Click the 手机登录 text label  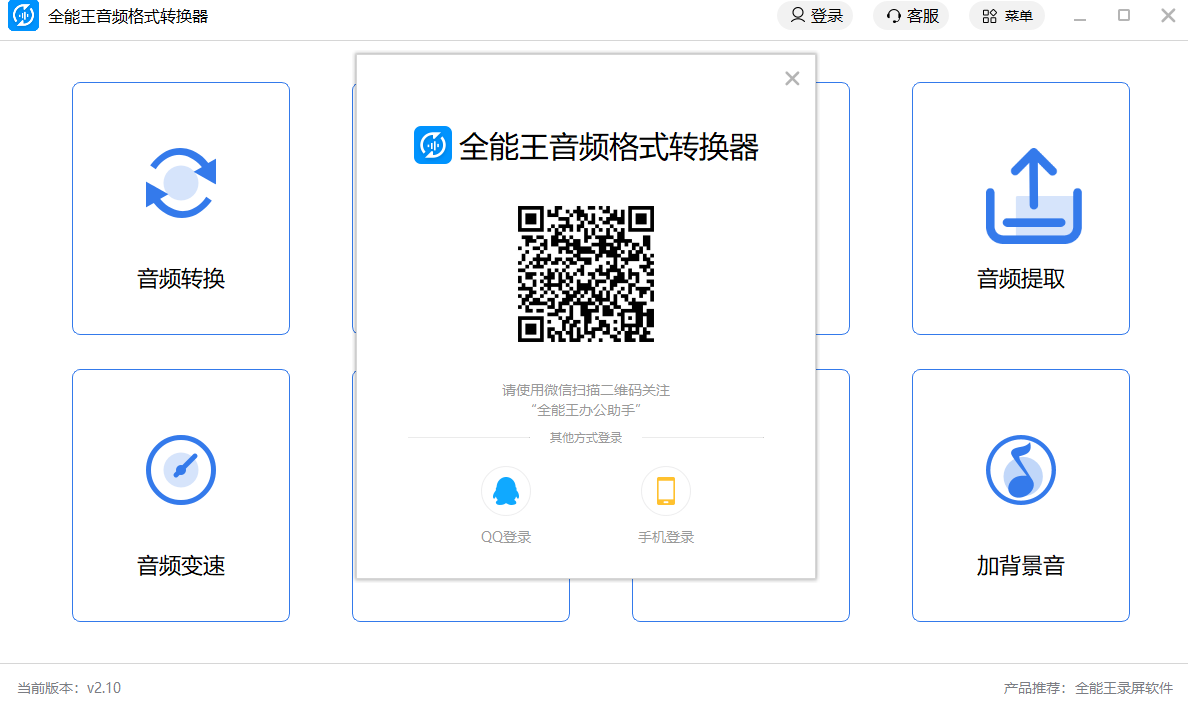click(666, 537)
